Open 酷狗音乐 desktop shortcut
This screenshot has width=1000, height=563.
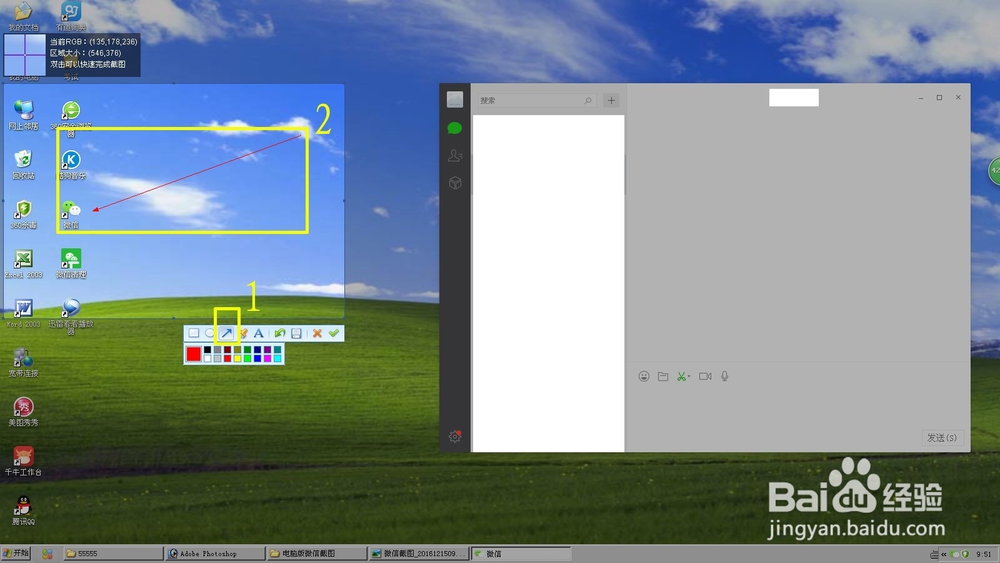71,165
